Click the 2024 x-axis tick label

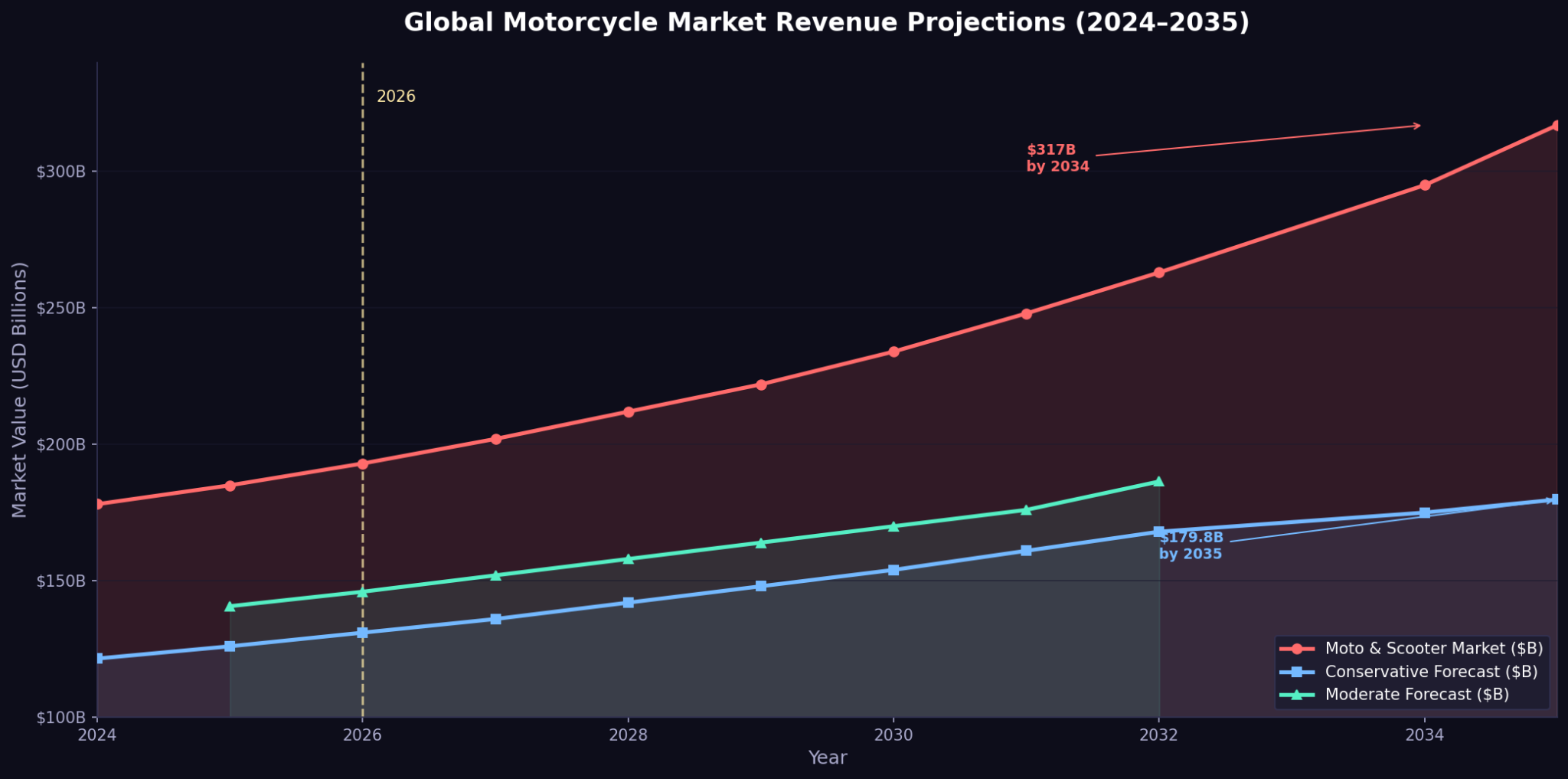pyautogui.click(x=97, y=735)
